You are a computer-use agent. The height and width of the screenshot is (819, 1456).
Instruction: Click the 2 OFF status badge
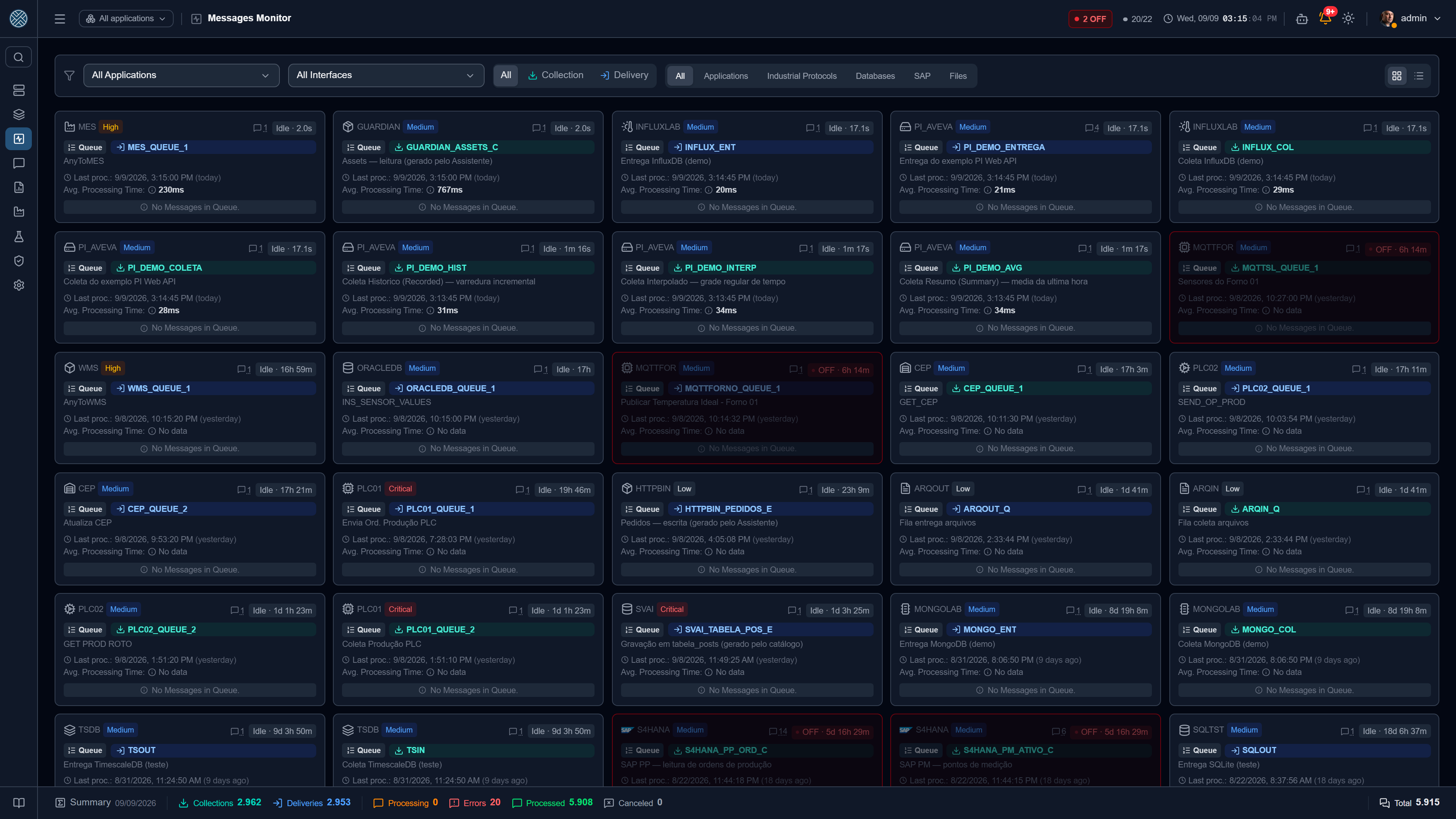pyautogui.click(x=1090, y=19)
